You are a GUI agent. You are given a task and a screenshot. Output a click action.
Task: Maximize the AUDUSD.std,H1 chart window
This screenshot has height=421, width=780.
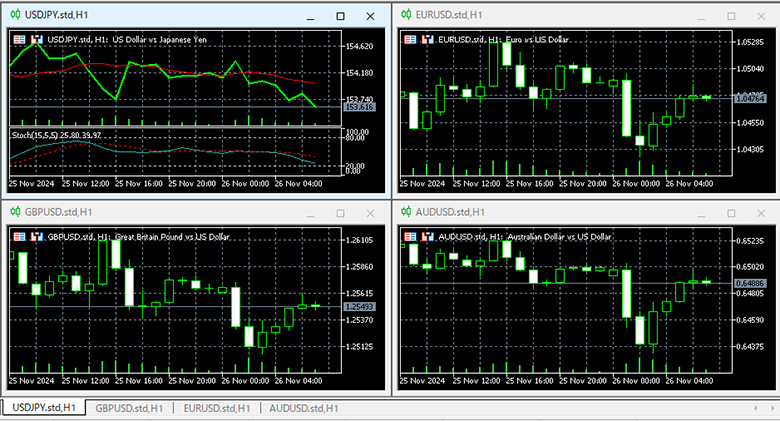pos(731,213)
